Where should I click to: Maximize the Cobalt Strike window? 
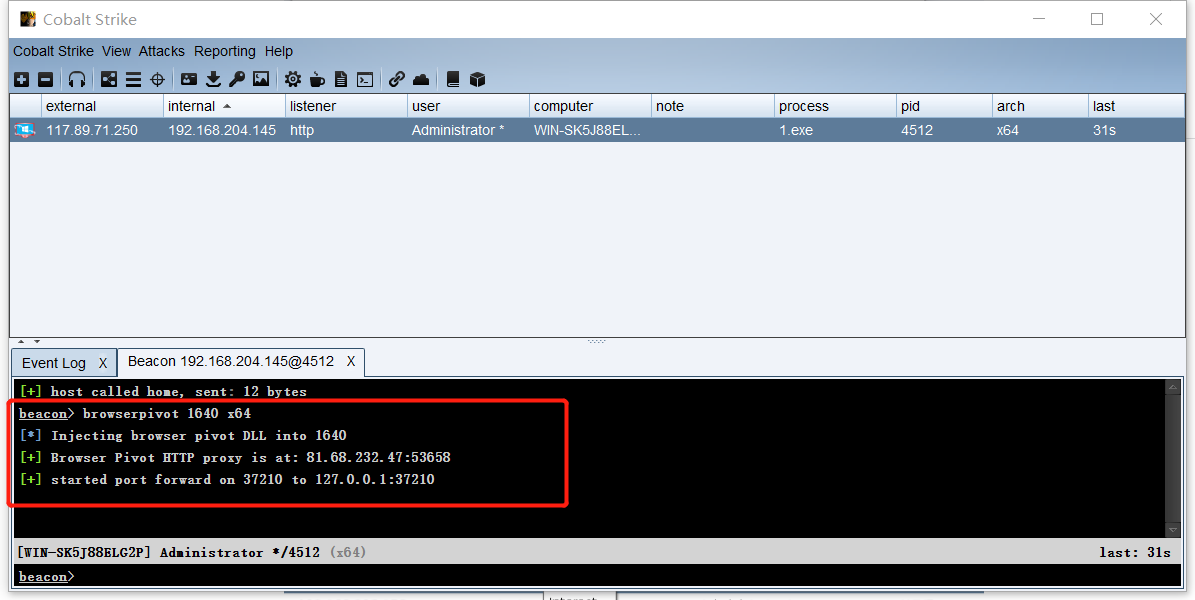1097,19
